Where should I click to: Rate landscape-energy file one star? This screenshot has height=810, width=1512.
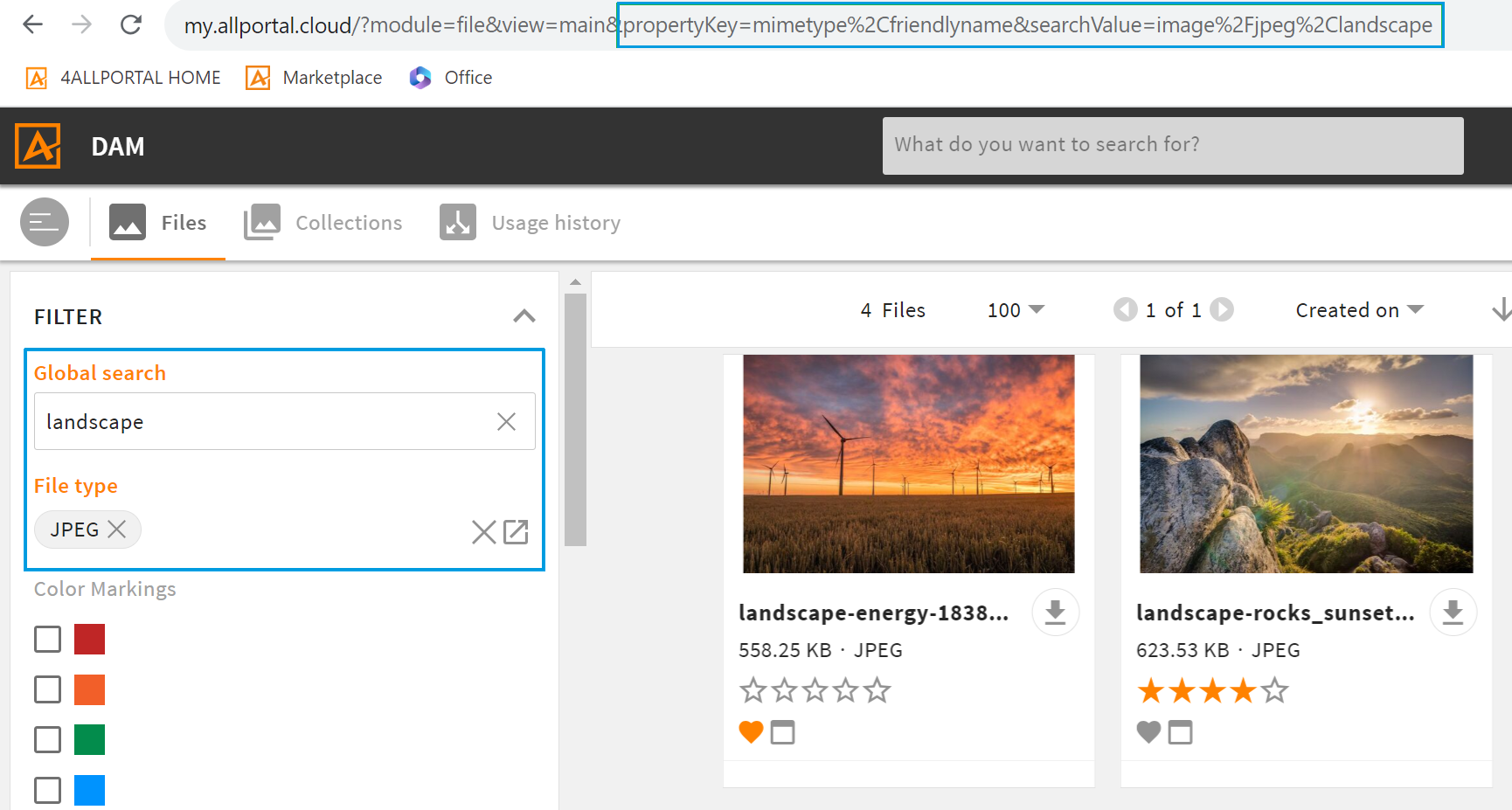(753, 691)
